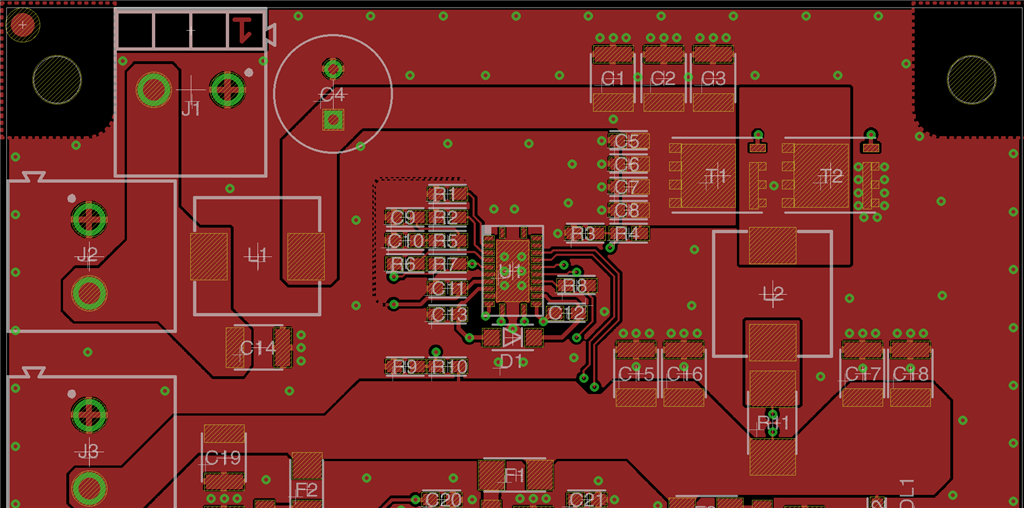Pick capacitor C5 pad
The width and height of the screenshot is (1024, 508).
pyautogui.click(x=628, y=141)
